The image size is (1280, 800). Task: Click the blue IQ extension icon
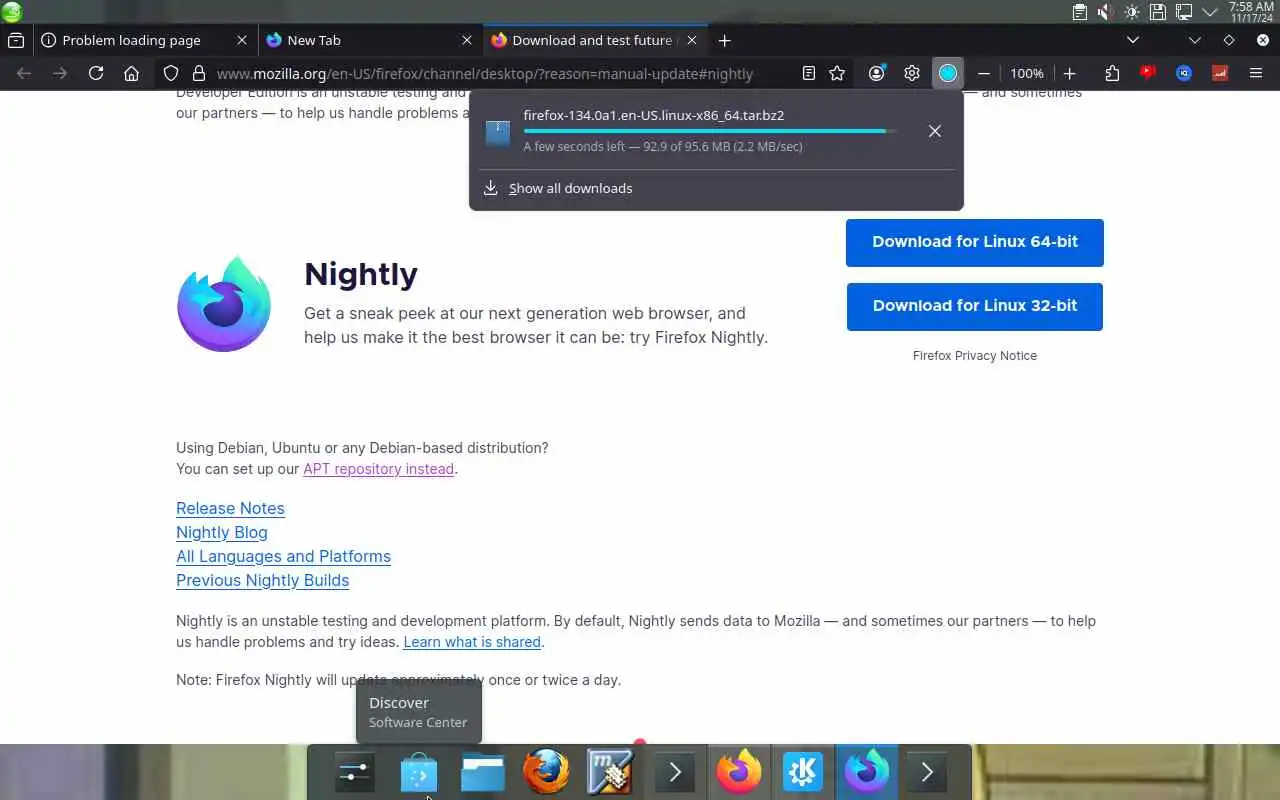click(x=1184, y=73)
